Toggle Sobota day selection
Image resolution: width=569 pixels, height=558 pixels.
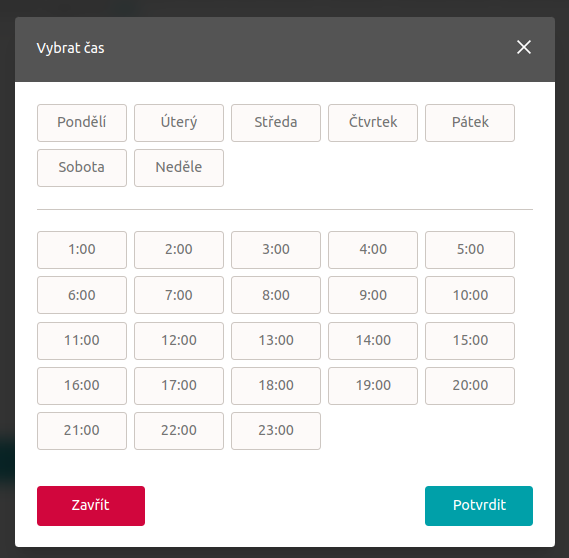point(82,168)
